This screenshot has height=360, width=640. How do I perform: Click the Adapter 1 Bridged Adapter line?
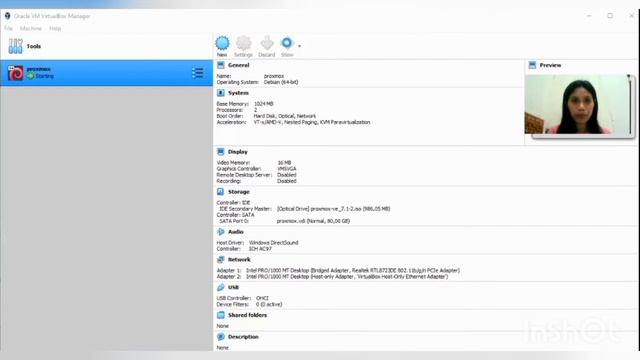pos(338,270)
